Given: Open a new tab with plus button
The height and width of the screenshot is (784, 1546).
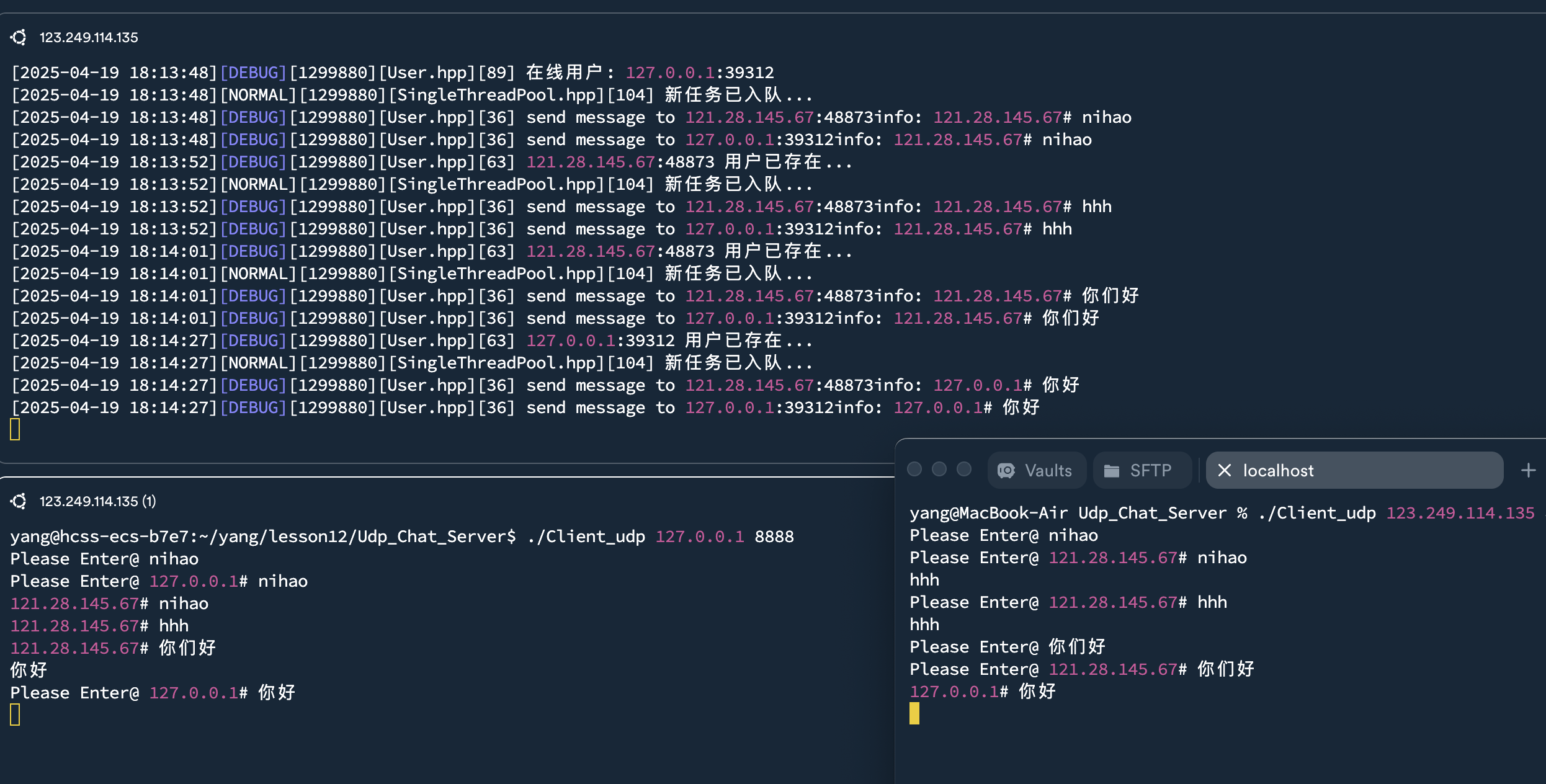Looking at the screenshot, I should tap(1529, 471).
